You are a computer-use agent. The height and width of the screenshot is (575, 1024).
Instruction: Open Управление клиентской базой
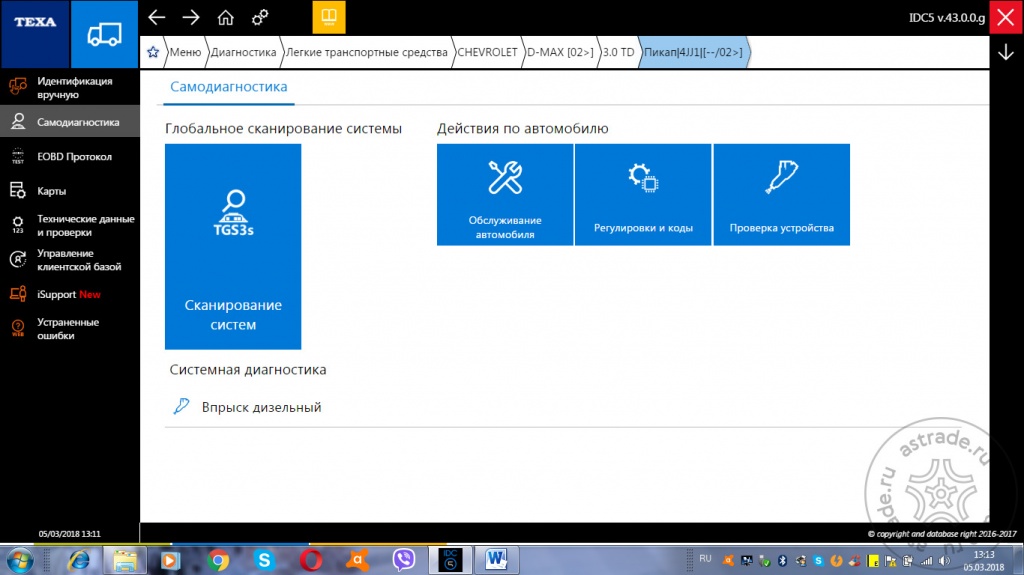point(70,260)
